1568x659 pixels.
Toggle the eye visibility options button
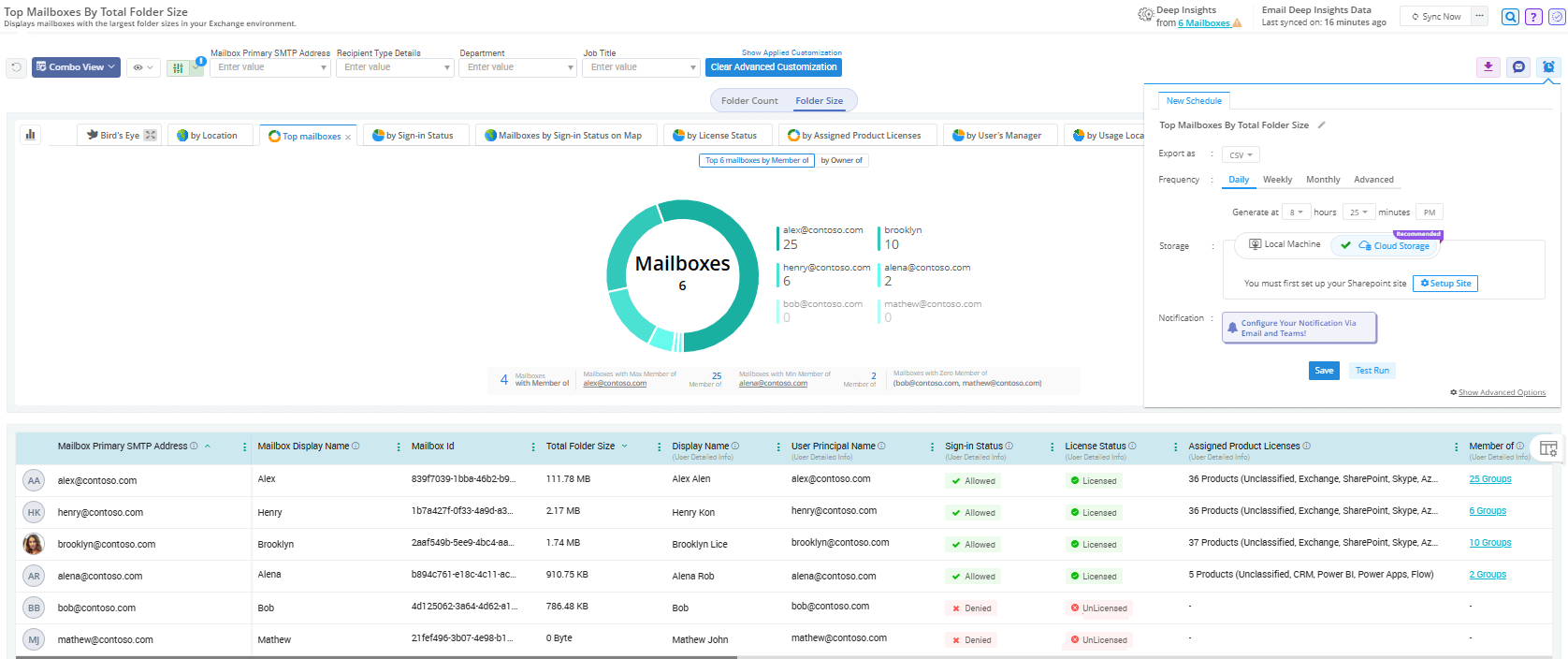point(142,67)
